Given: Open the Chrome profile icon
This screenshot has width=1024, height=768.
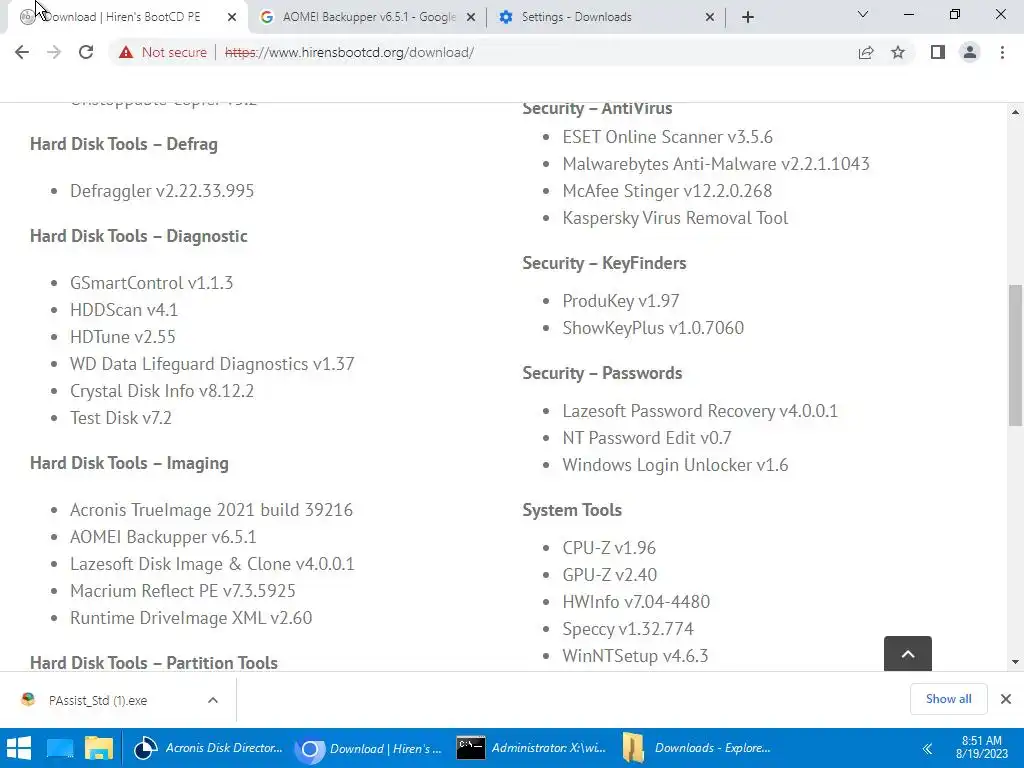Looking at the screenshot, I should point(970,52).
